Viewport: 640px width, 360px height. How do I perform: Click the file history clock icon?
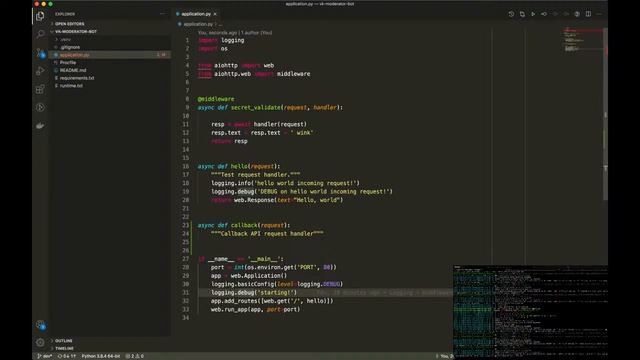click(x=511, y=14)
